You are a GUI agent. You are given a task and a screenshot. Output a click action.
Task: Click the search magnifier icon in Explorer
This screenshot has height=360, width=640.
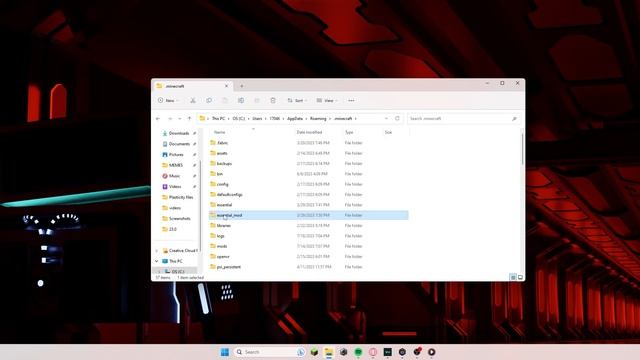coord(514,119)
